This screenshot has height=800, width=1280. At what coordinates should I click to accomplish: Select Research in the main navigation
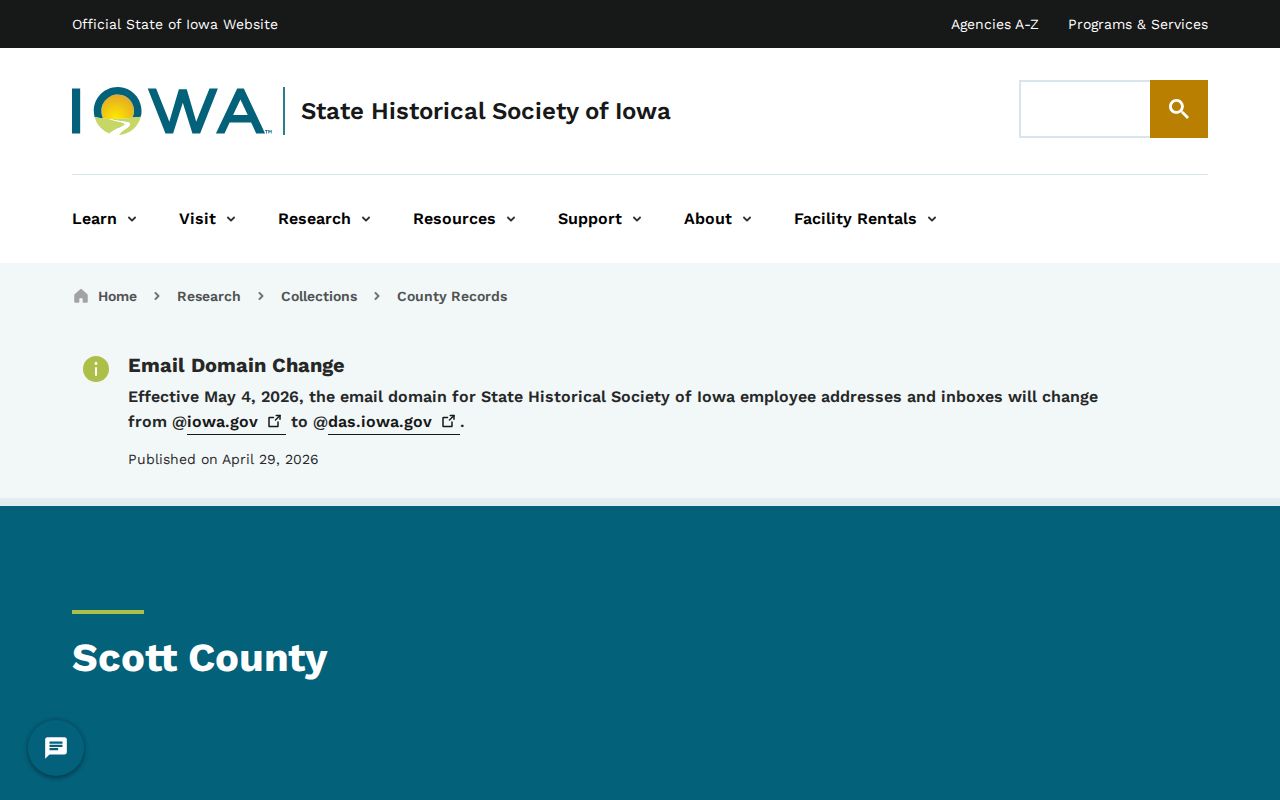[x=314, y=219]
